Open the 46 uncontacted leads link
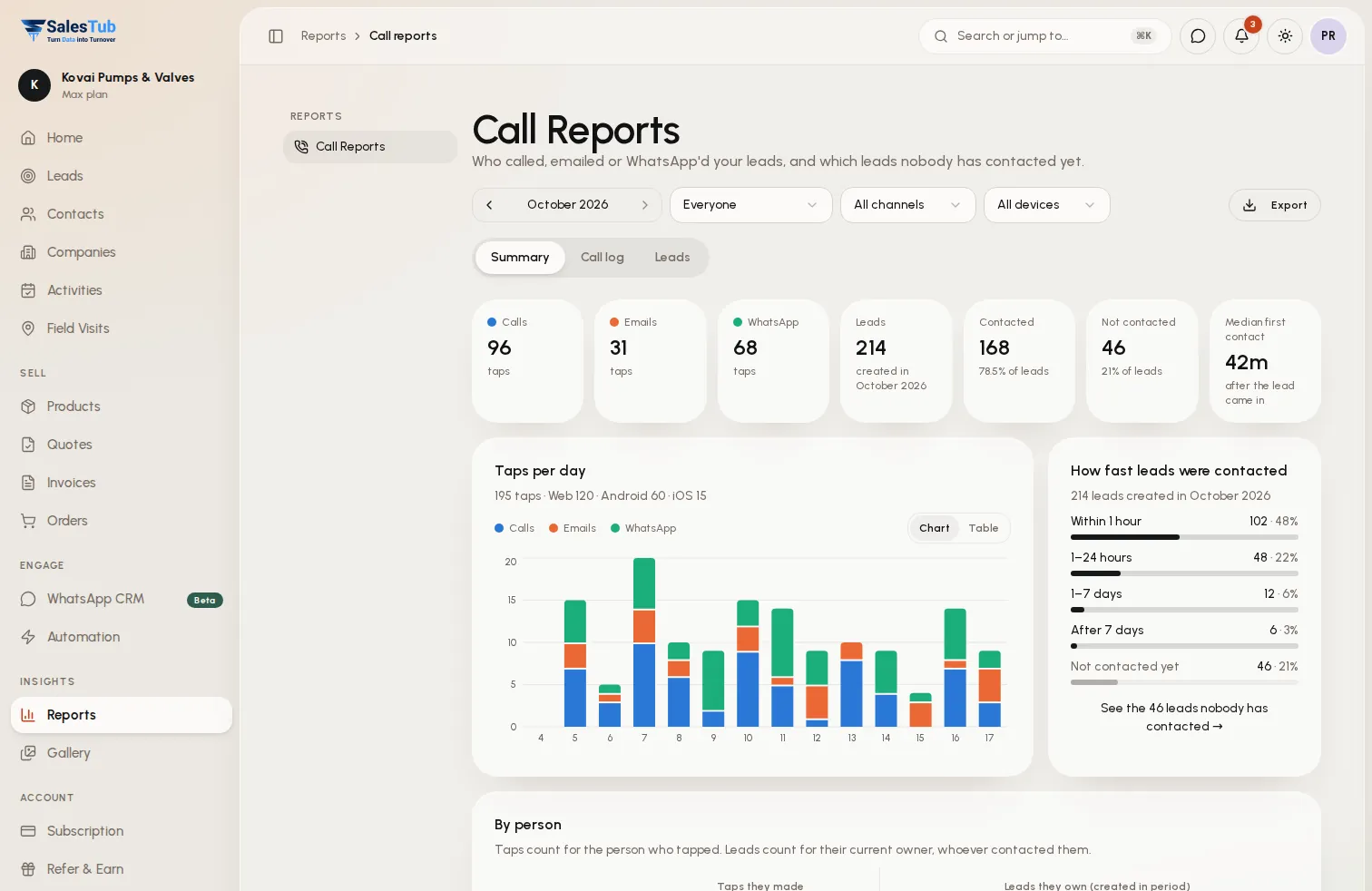Screen dimensions: 1372x891 1184,718
